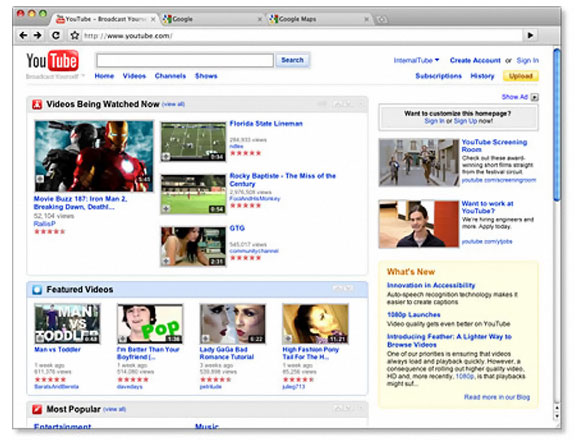This screenshot has width=586, height=440.
Task: Open Subscriptions
Action: [x=438, y=76]
